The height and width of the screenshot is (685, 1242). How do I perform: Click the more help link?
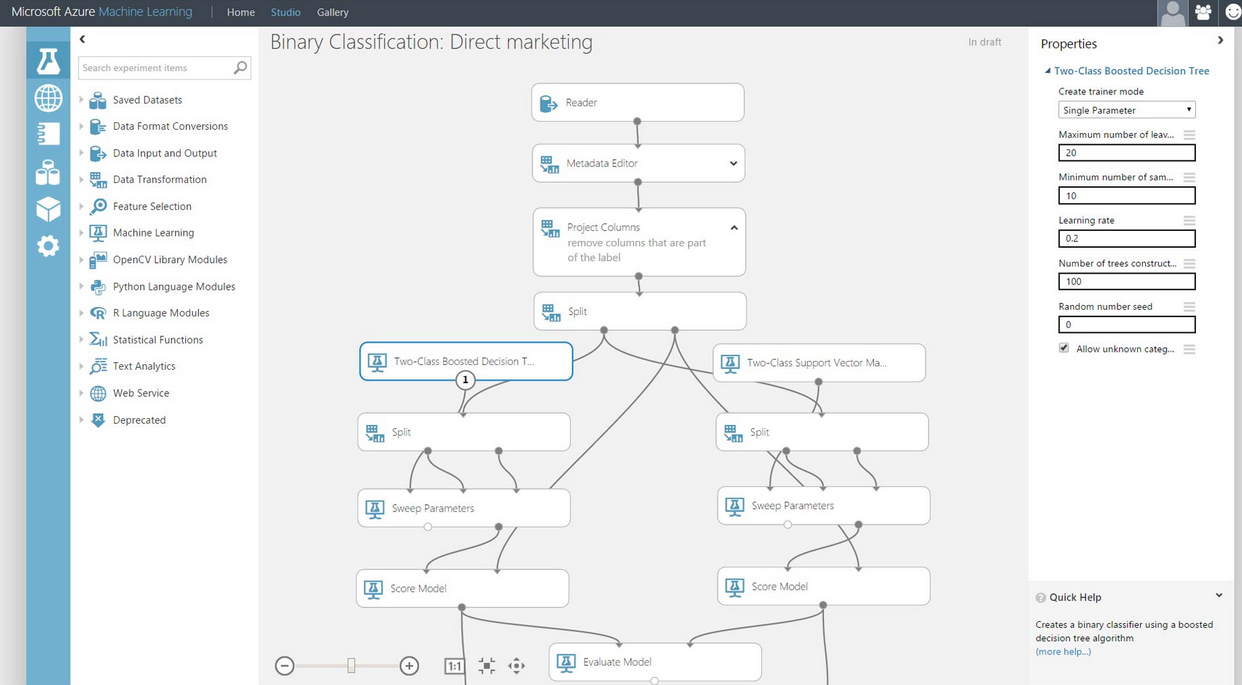click(1063, 652)
